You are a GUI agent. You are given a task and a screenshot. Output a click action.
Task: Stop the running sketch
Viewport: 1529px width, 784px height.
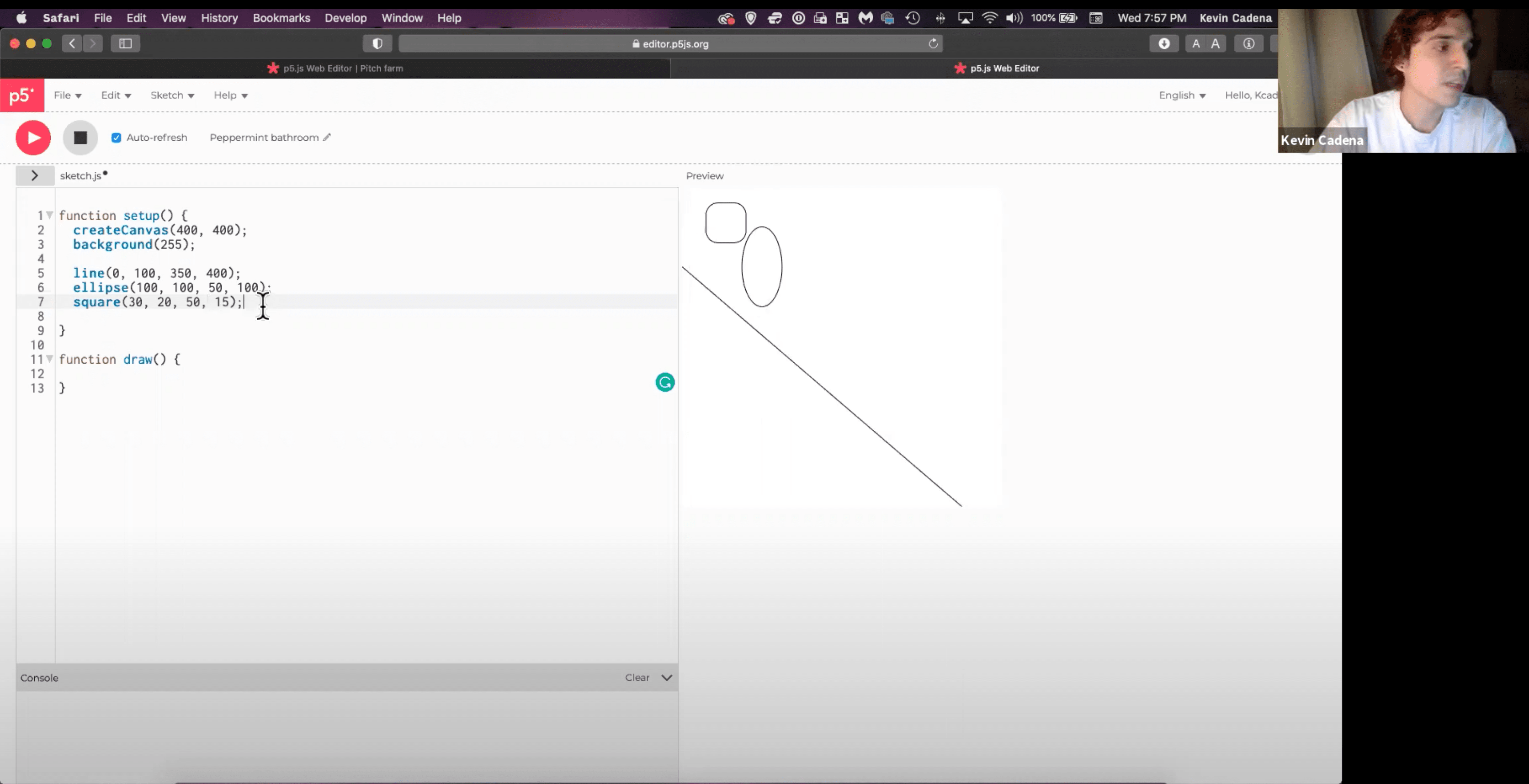(80, 138)
